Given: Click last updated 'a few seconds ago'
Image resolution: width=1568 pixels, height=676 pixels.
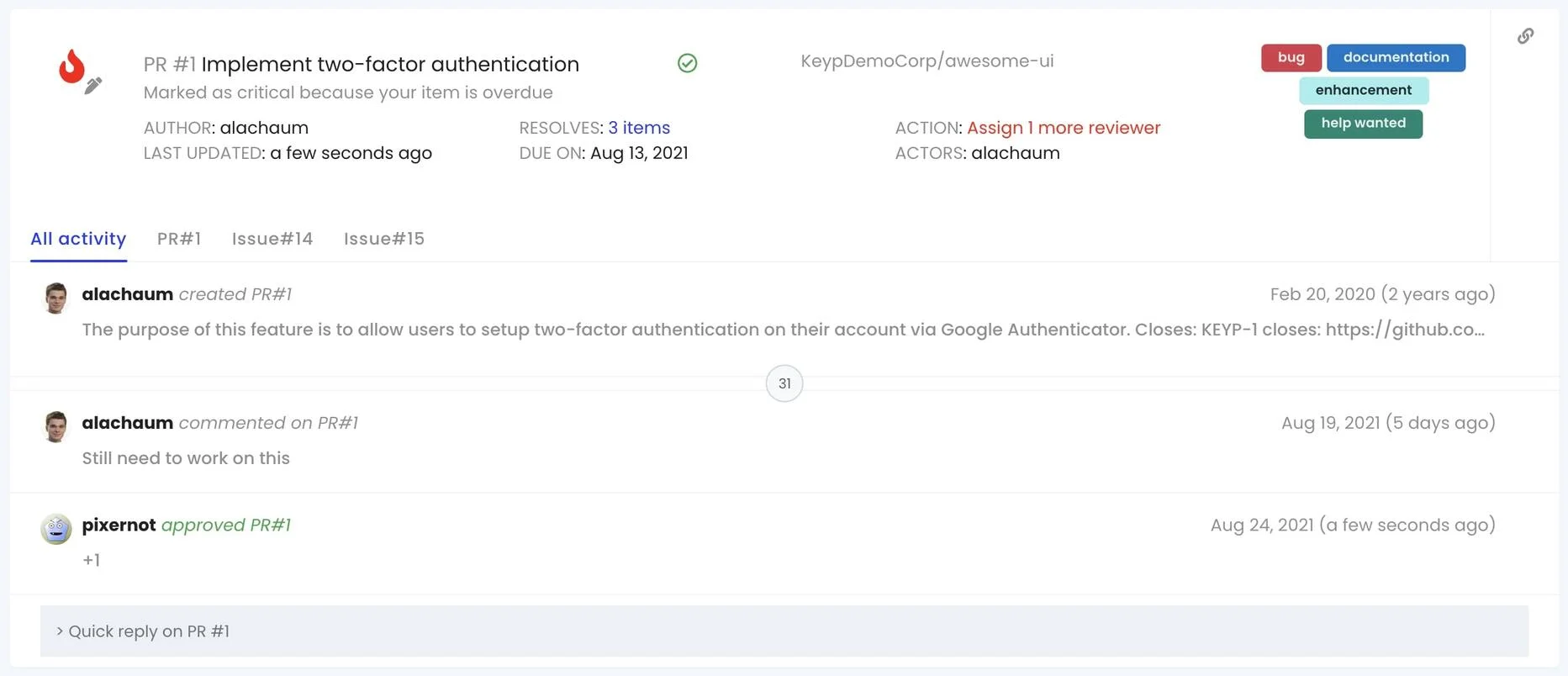Looking at the screenshot, I should [351, 153].
